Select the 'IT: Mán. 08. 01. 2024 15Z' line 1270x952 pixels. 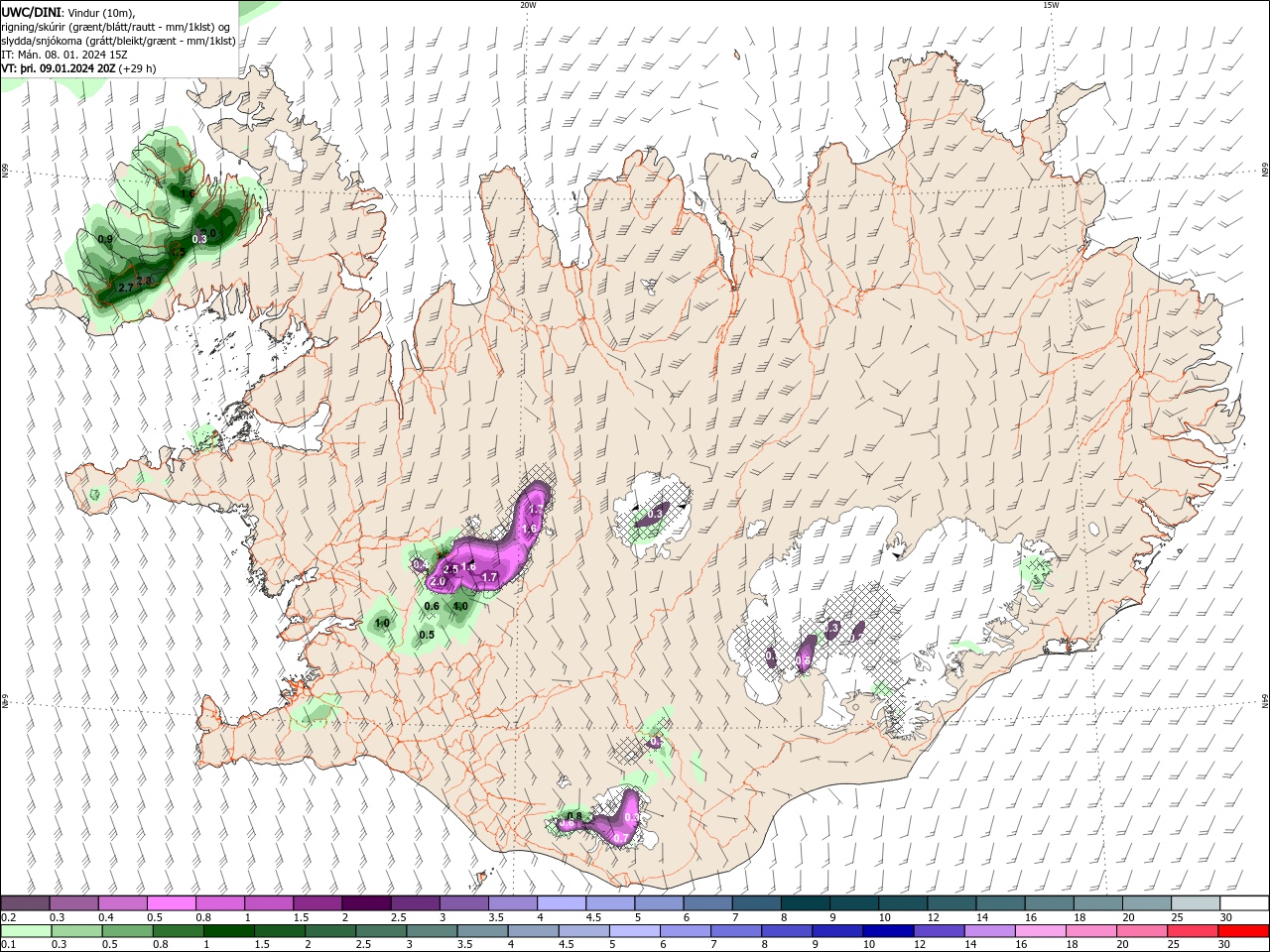point(64,55)
